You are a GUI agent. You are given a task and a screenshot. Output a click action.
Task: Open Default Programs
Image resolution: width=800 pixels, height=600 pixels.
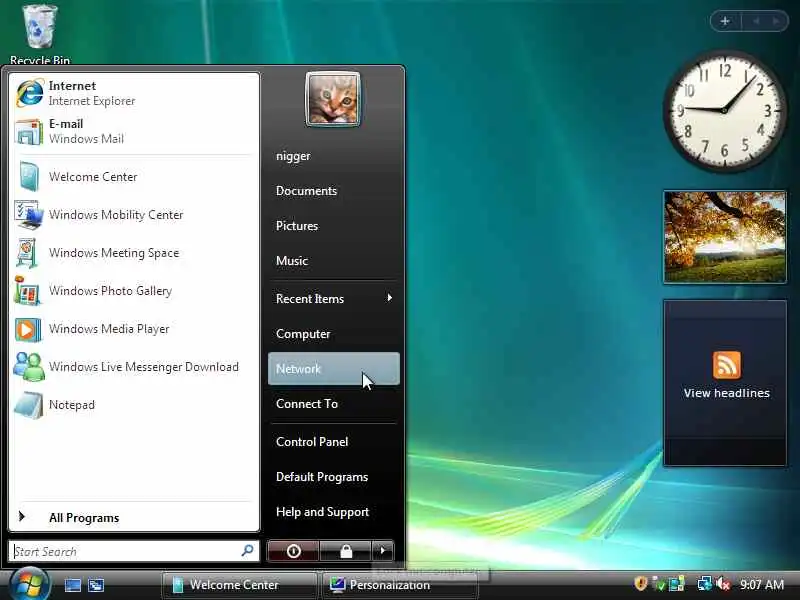[334, 477]
